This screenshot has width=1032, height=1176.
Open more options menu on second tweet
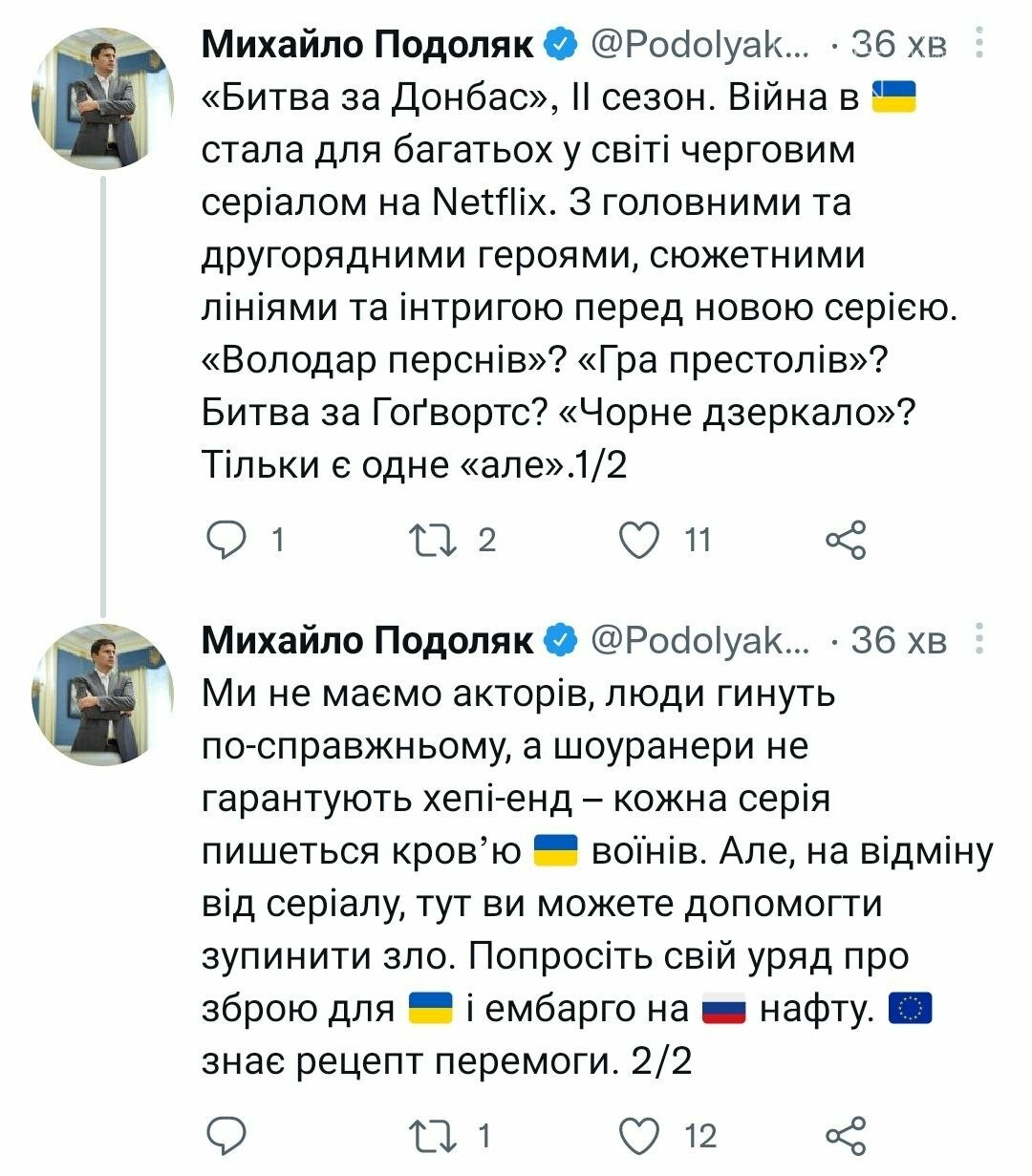point(978,639)
